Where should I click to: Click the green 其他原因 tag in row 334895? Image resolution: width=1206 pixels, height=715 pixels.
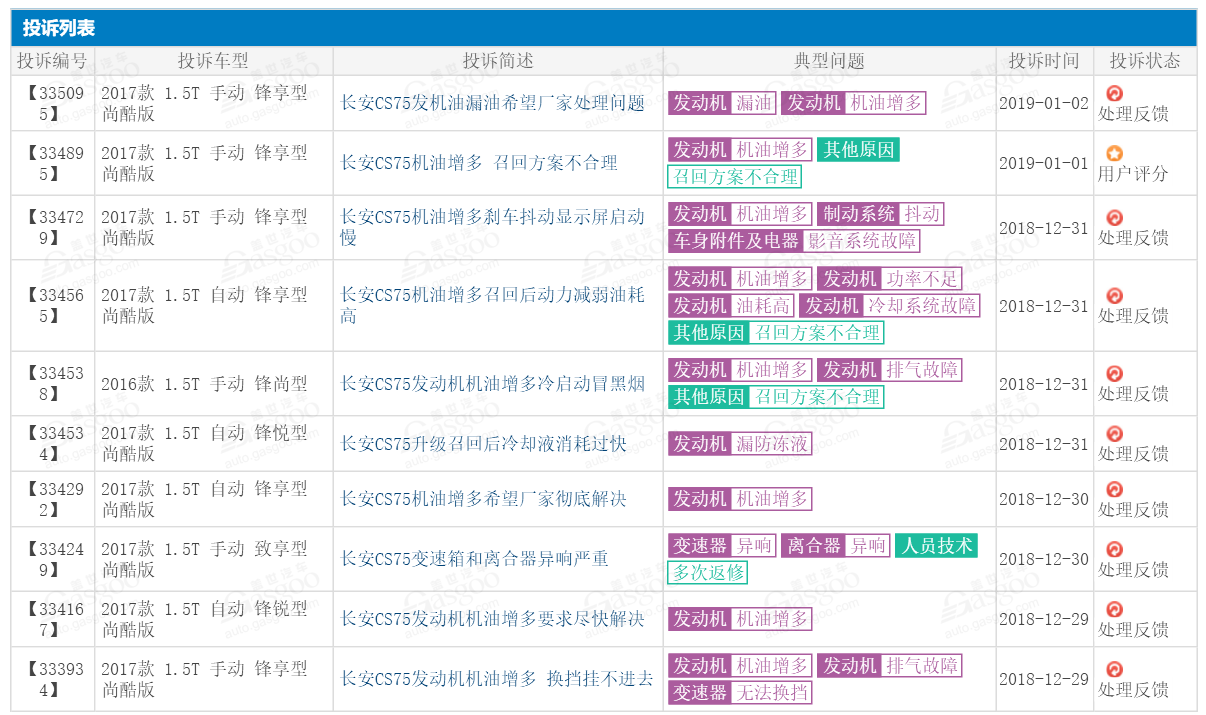[858, 150]
